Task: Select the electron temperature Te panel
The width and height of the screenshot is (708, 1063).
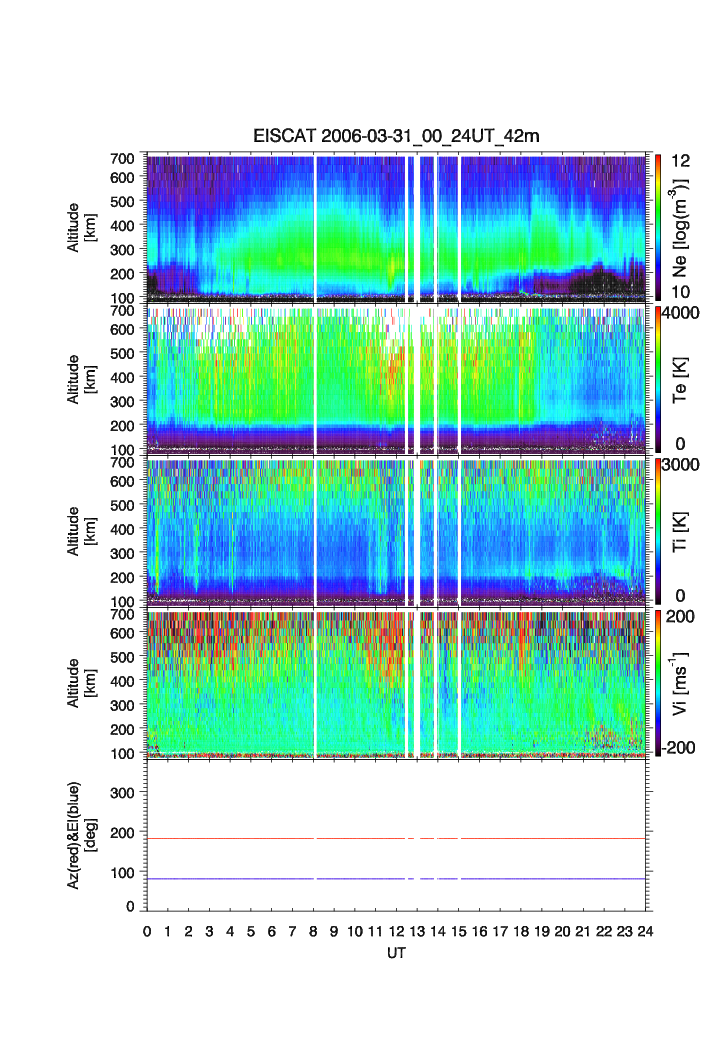Action: click(x=398, y=379)
